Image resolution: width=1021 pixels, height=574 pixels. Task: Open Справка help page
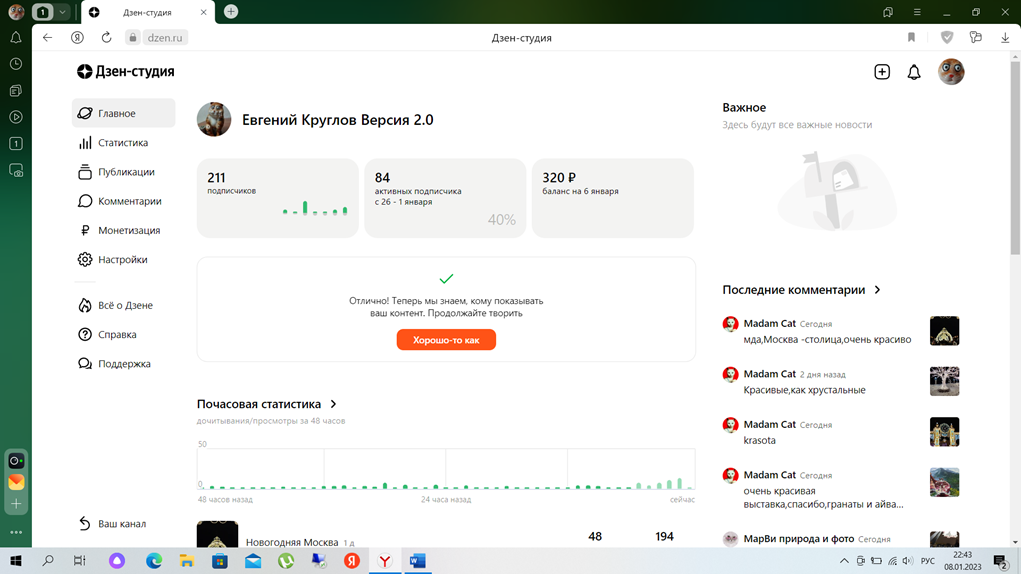click(107, 335)
